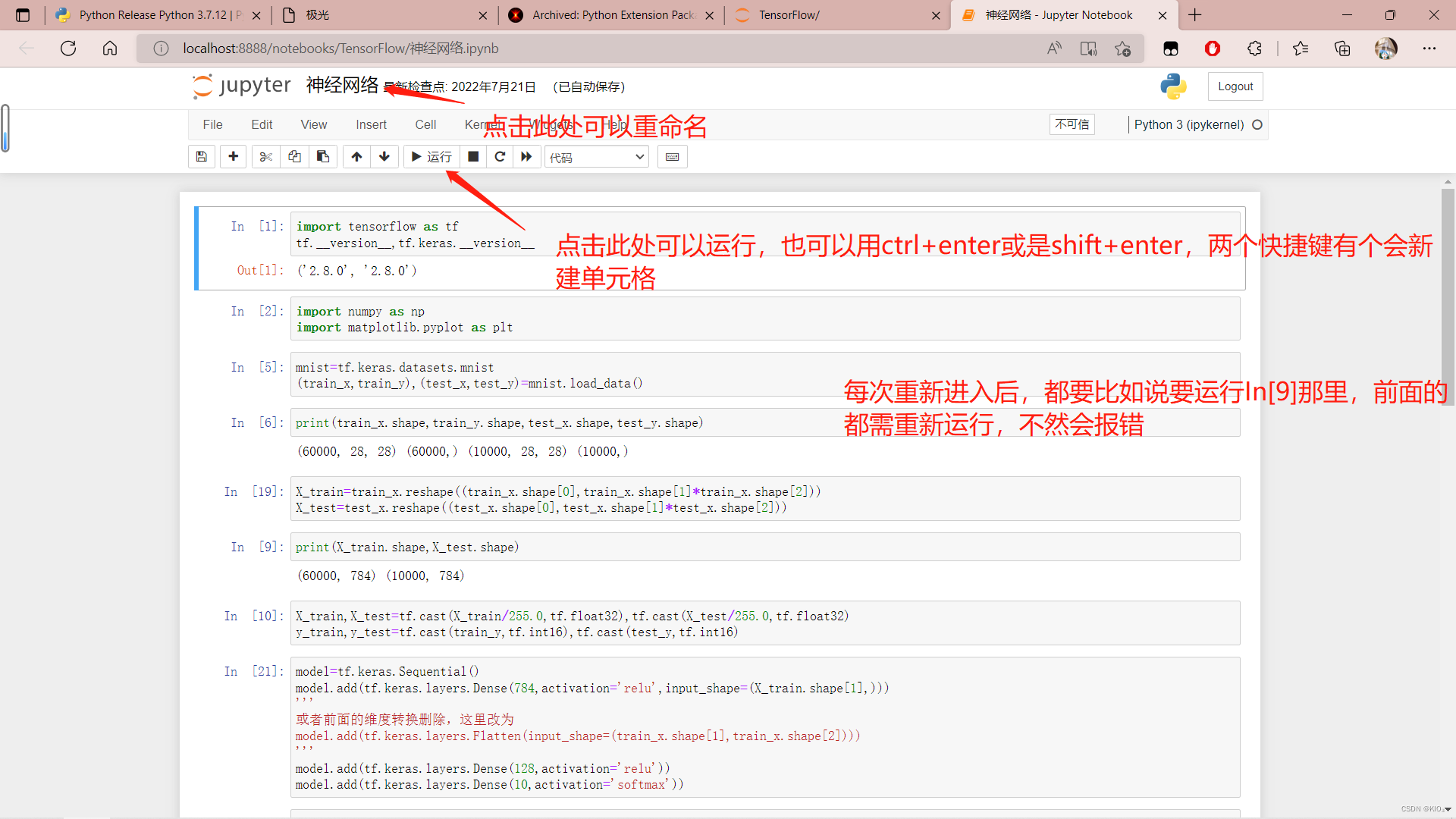This screenshot has height=819, width=1456.
Task: Open immersive reader icon
Action: coord(1088,49)
